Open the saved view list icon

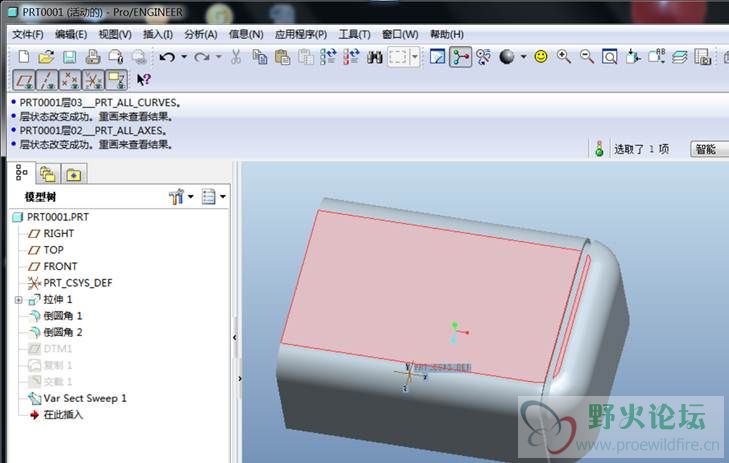(657, 57)
